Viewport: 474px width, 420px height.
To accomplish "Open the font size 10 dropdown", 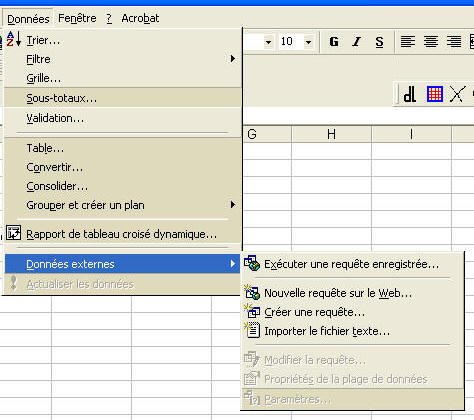I will [x=309, y=42].
